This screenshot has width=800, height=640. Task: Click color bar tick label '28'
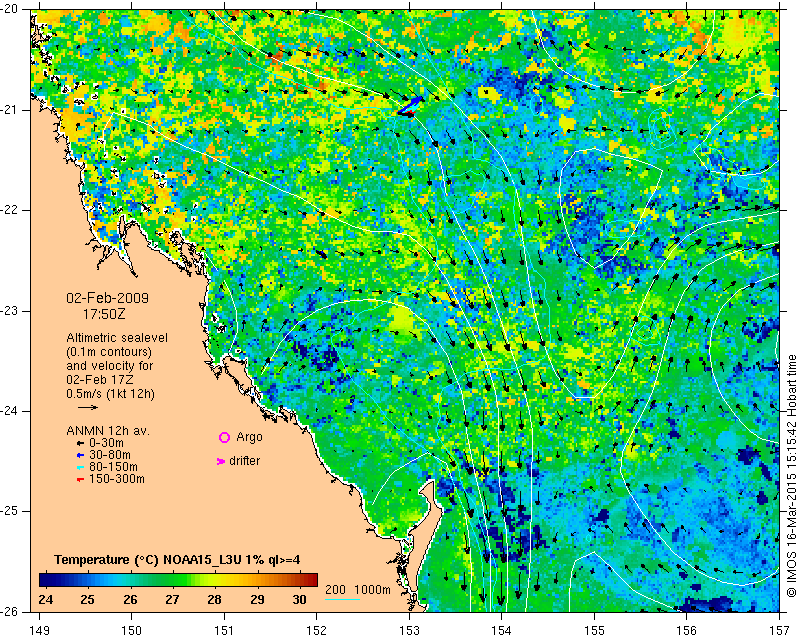[214, 599]
